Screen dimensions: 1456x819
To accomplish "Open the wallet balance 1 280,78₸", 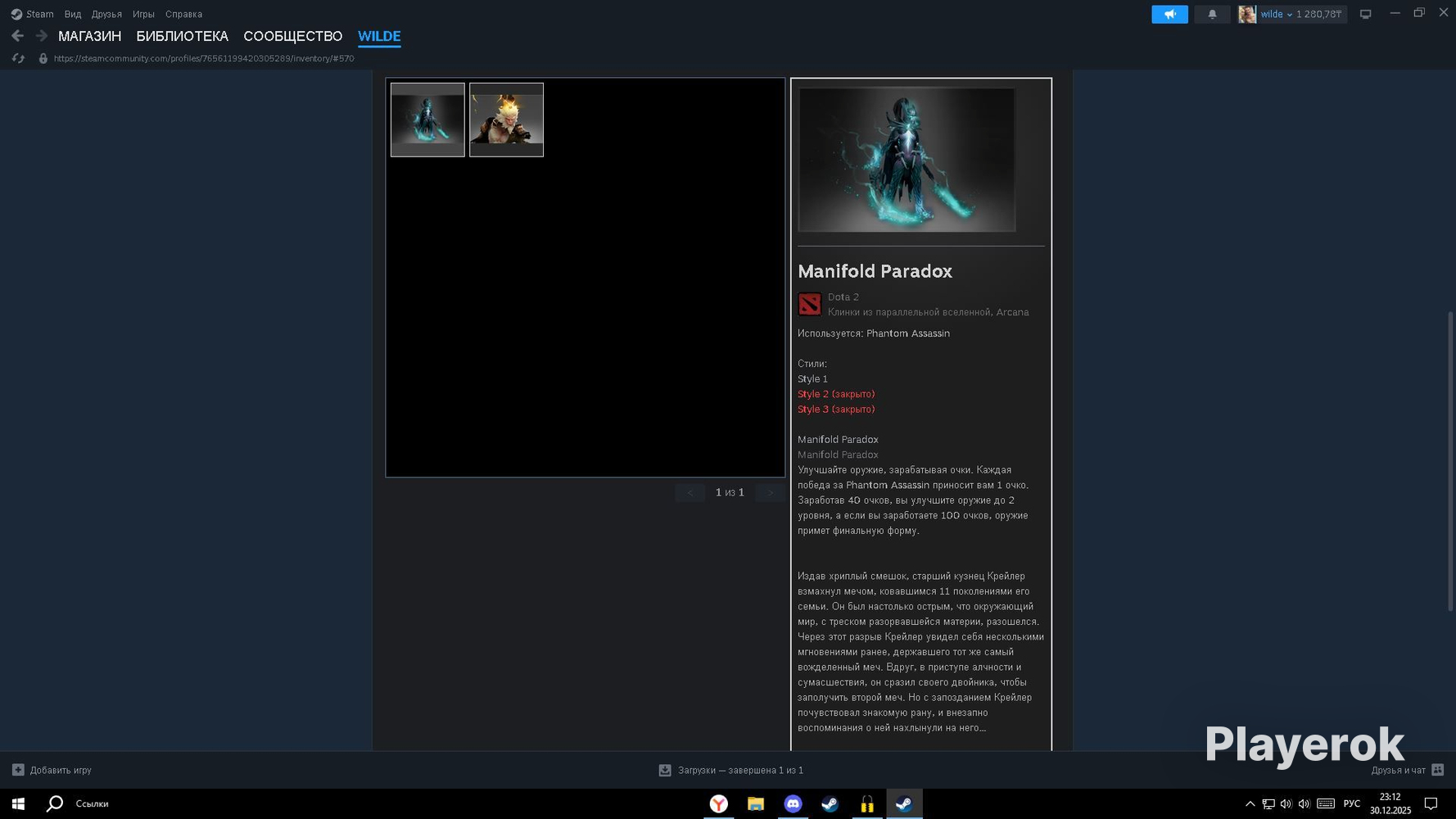I will 1319,14.
